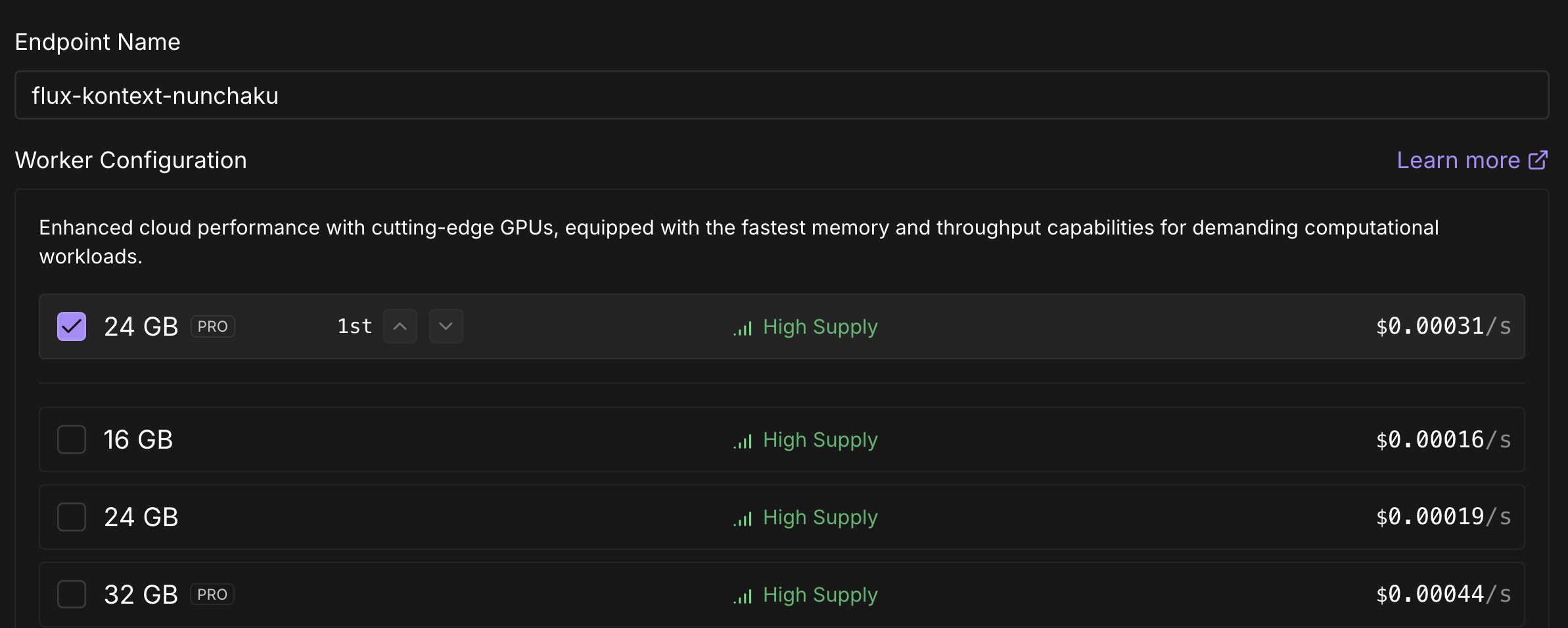Click the $0.00031/s price on selected row
The image size is (1568, 628).
coord(1443,326)
